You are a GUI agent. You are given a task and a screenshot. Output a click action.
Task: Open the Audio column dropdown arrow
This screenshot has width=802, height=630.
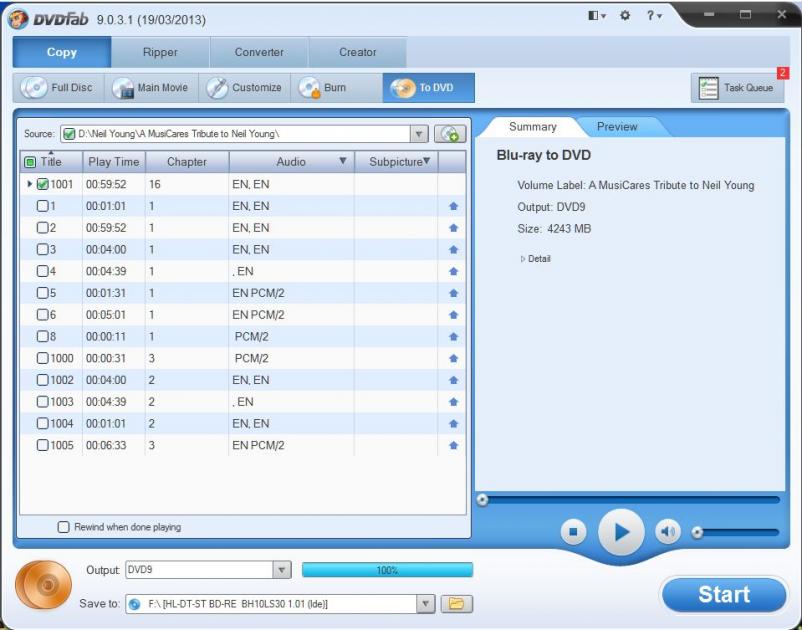343,161
